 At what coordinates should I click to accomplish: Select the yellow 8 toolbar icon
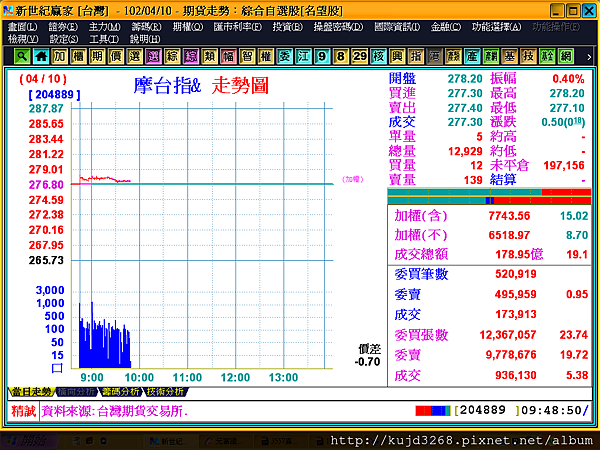coord(341,57)
